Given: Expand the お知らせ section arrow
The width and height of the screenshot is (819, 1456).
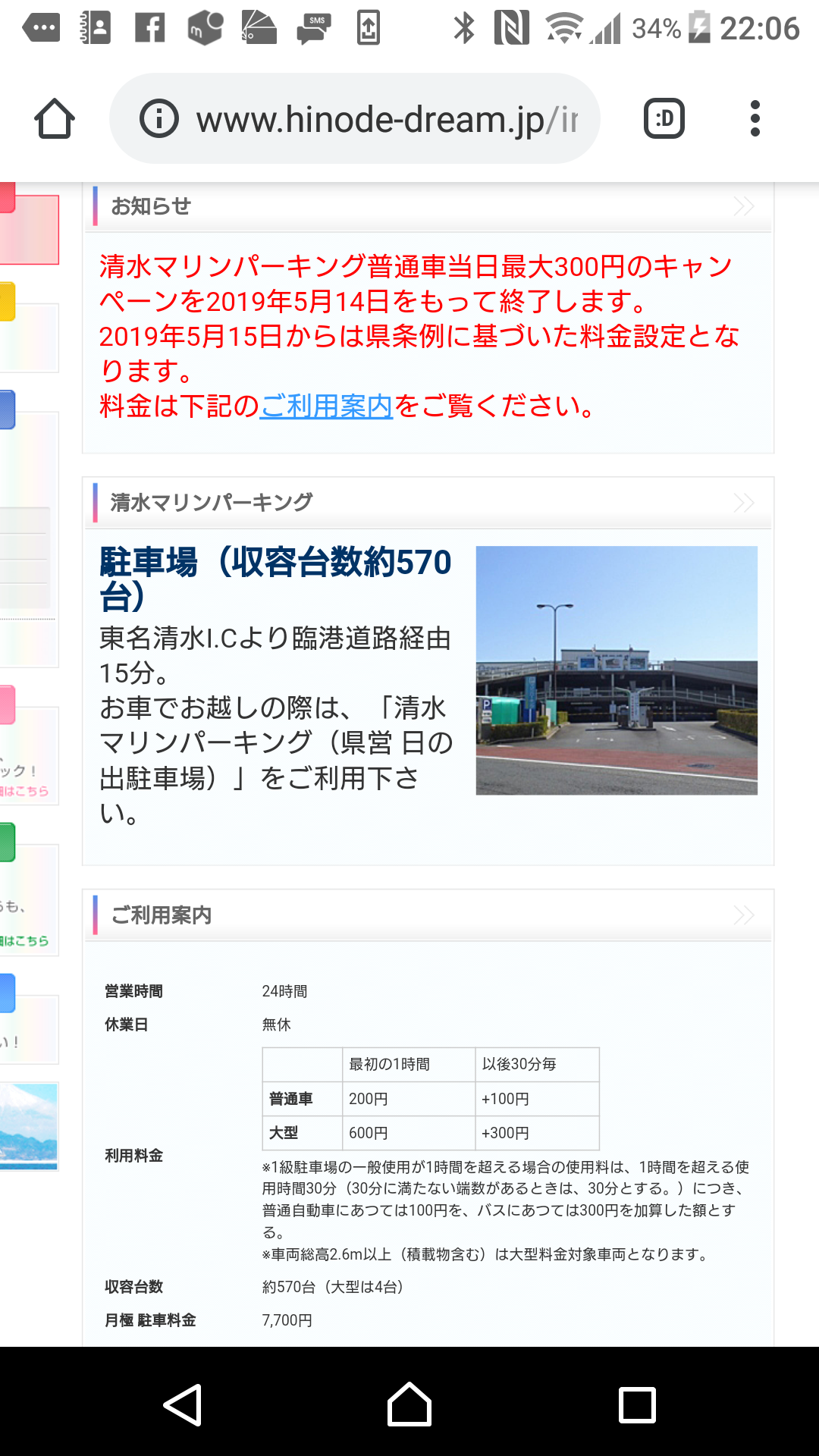Looking at the screenshot, I should pos(744,206).
